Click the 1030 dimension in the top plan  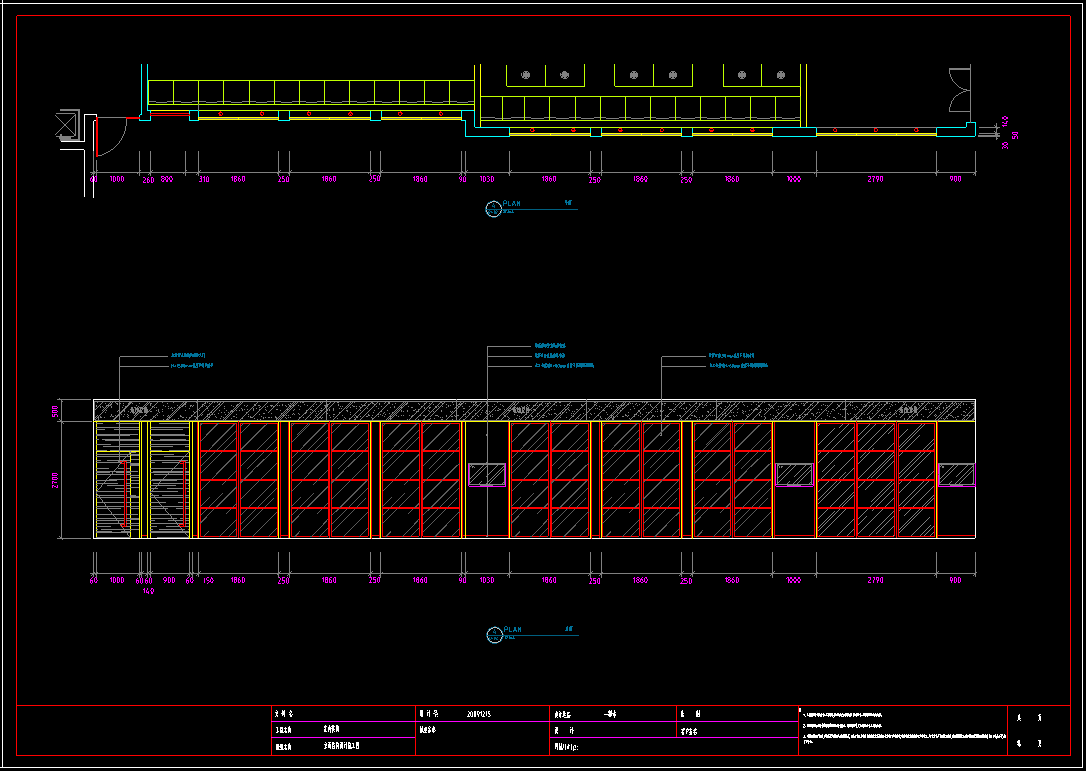pyautogui.click(x=487, y=179)
